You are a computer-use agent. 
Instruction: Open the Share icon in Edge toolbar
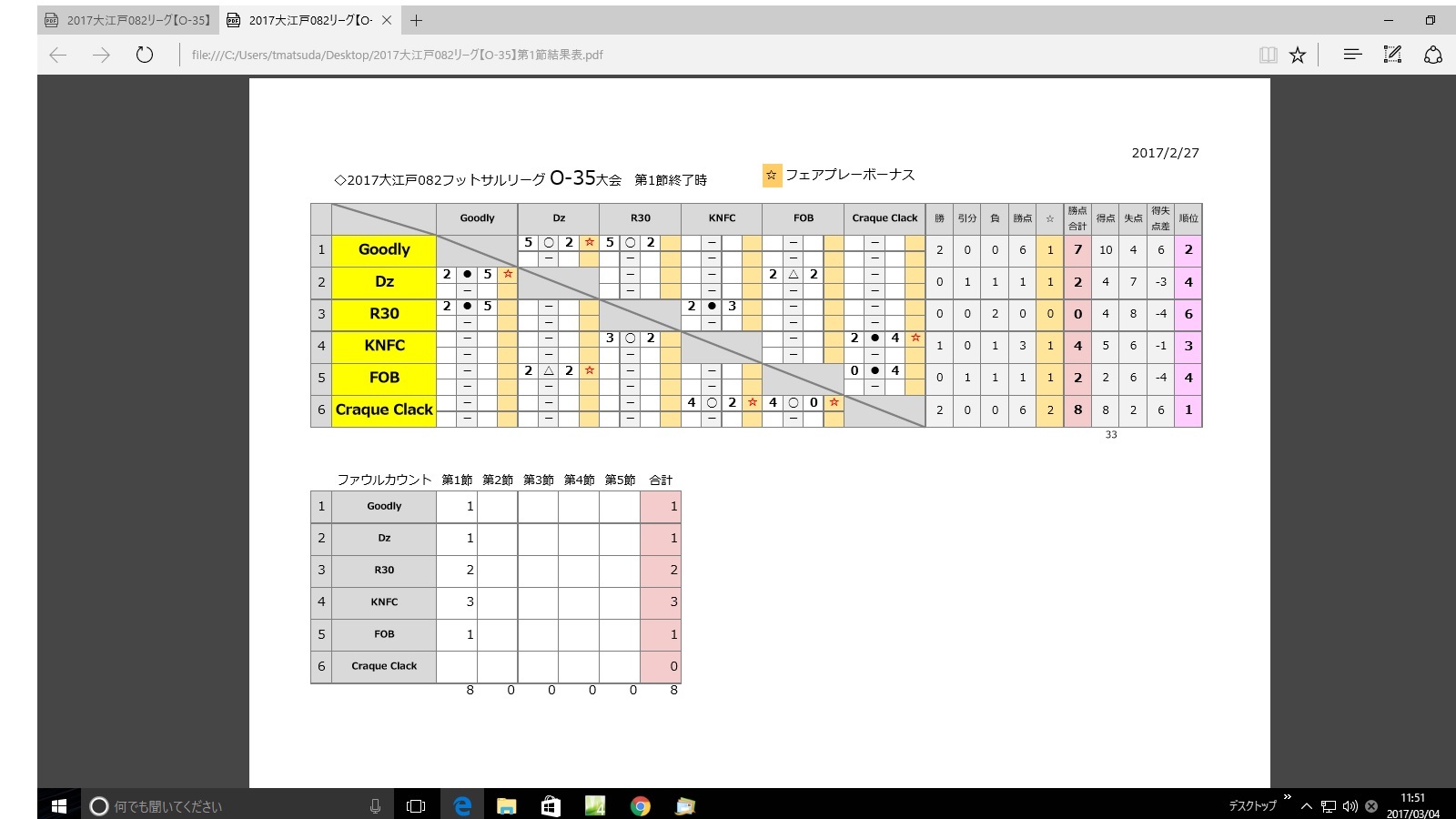pyautogui.click(x=1433, y=56)
